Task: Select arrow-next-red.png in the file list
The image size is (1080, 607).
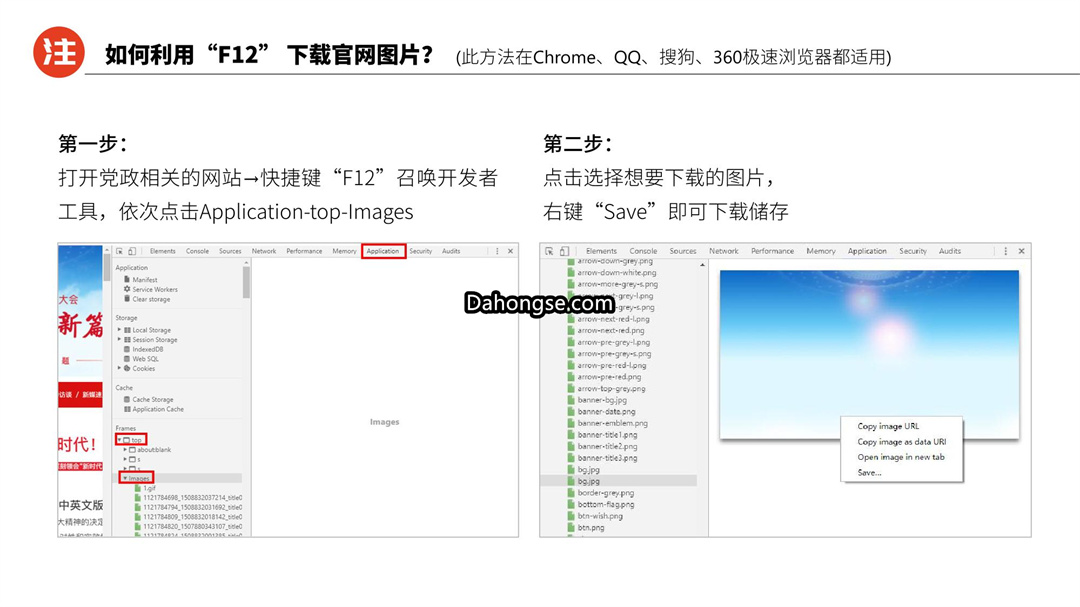Action: (x=611, y=331)
